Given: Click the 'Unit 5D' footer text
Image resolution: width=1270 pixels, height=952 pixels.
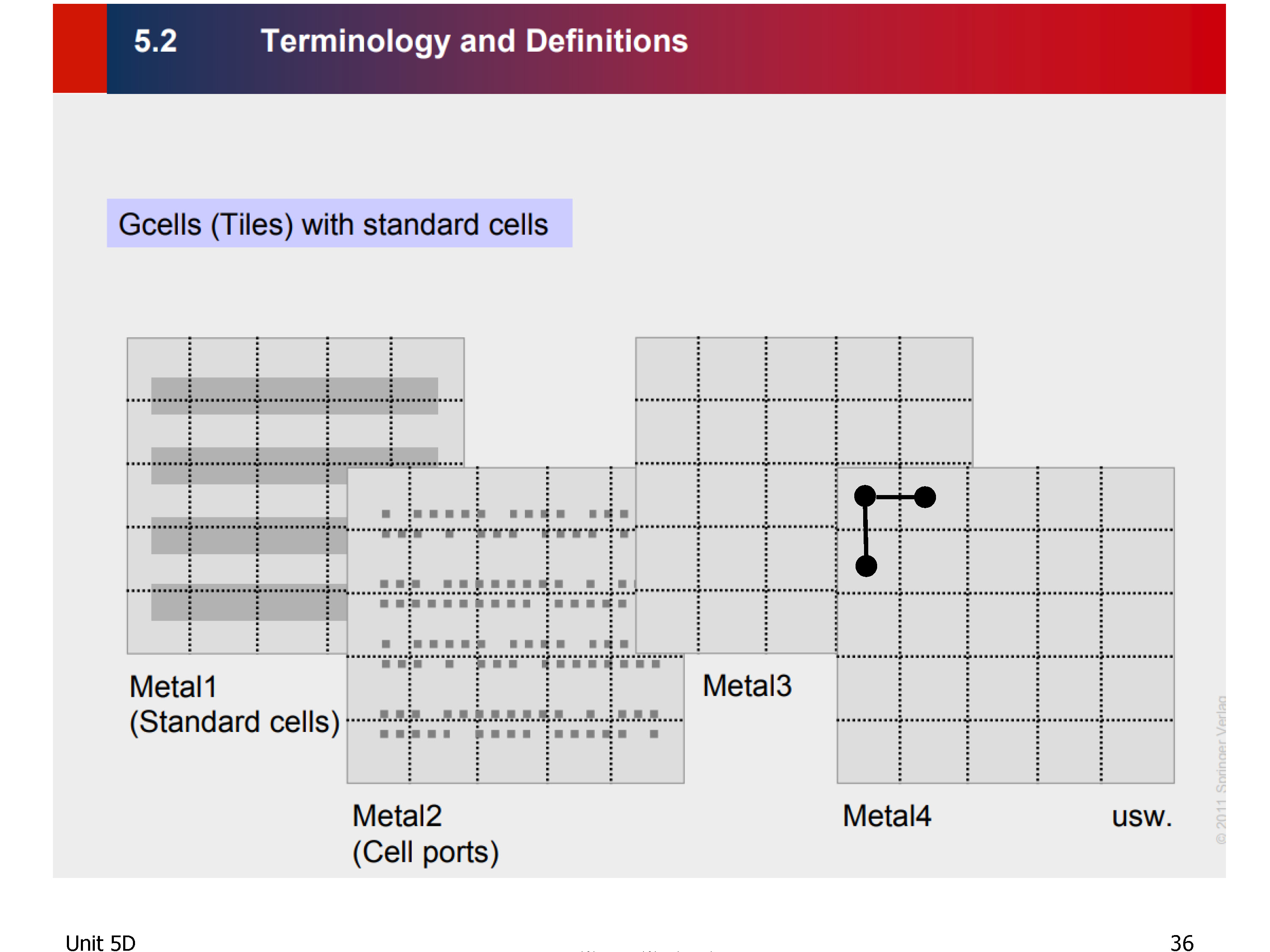Looking at the screenshot, I should click(100, 943).
